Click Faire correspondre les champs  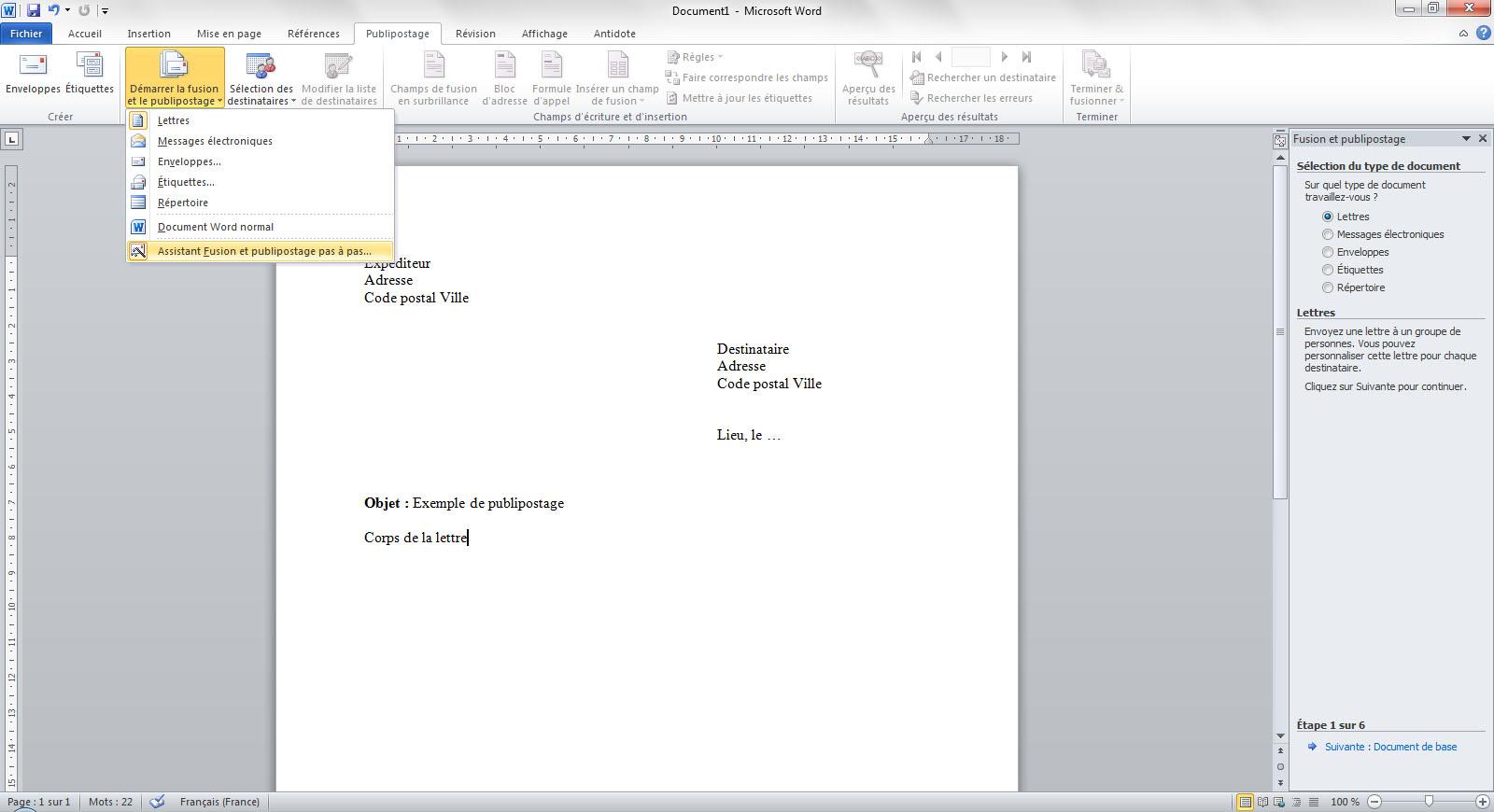point(746,77)
